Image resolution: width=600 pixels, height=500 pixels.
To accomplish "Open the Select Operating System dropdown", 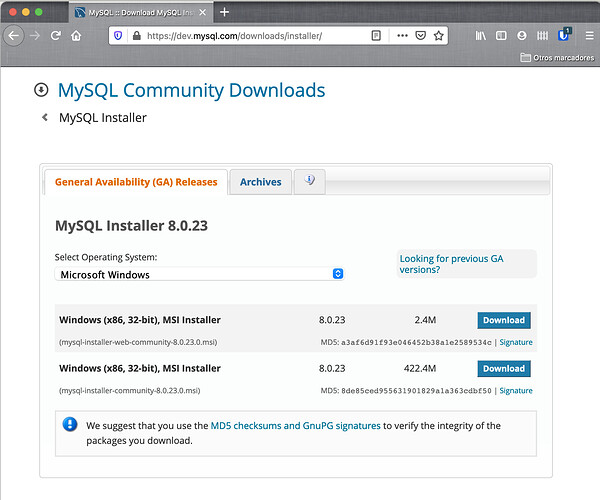I will (199, 274).
